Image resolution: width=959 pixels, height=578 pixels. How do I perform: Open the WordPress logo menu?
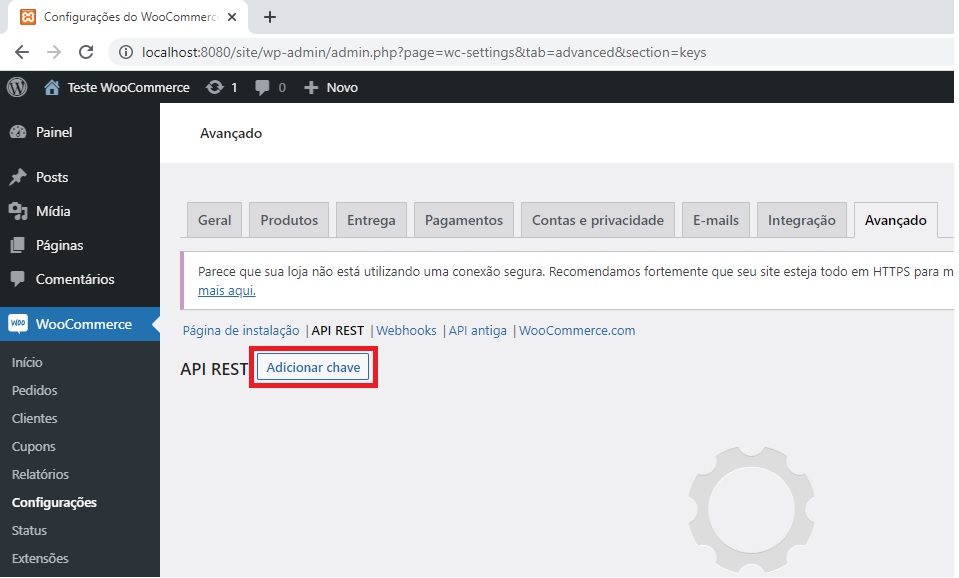tap(17, 87)
